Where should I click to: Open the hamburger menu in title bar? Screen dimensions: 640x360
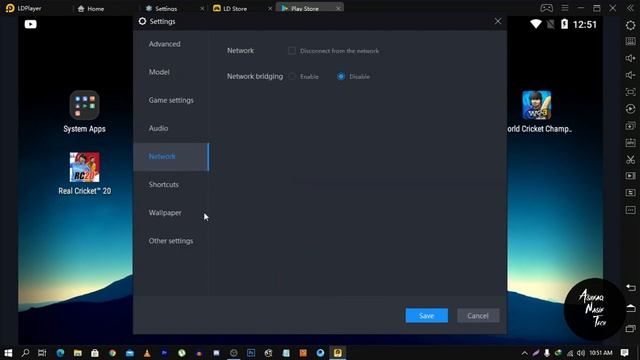click(x=564, y=8)
